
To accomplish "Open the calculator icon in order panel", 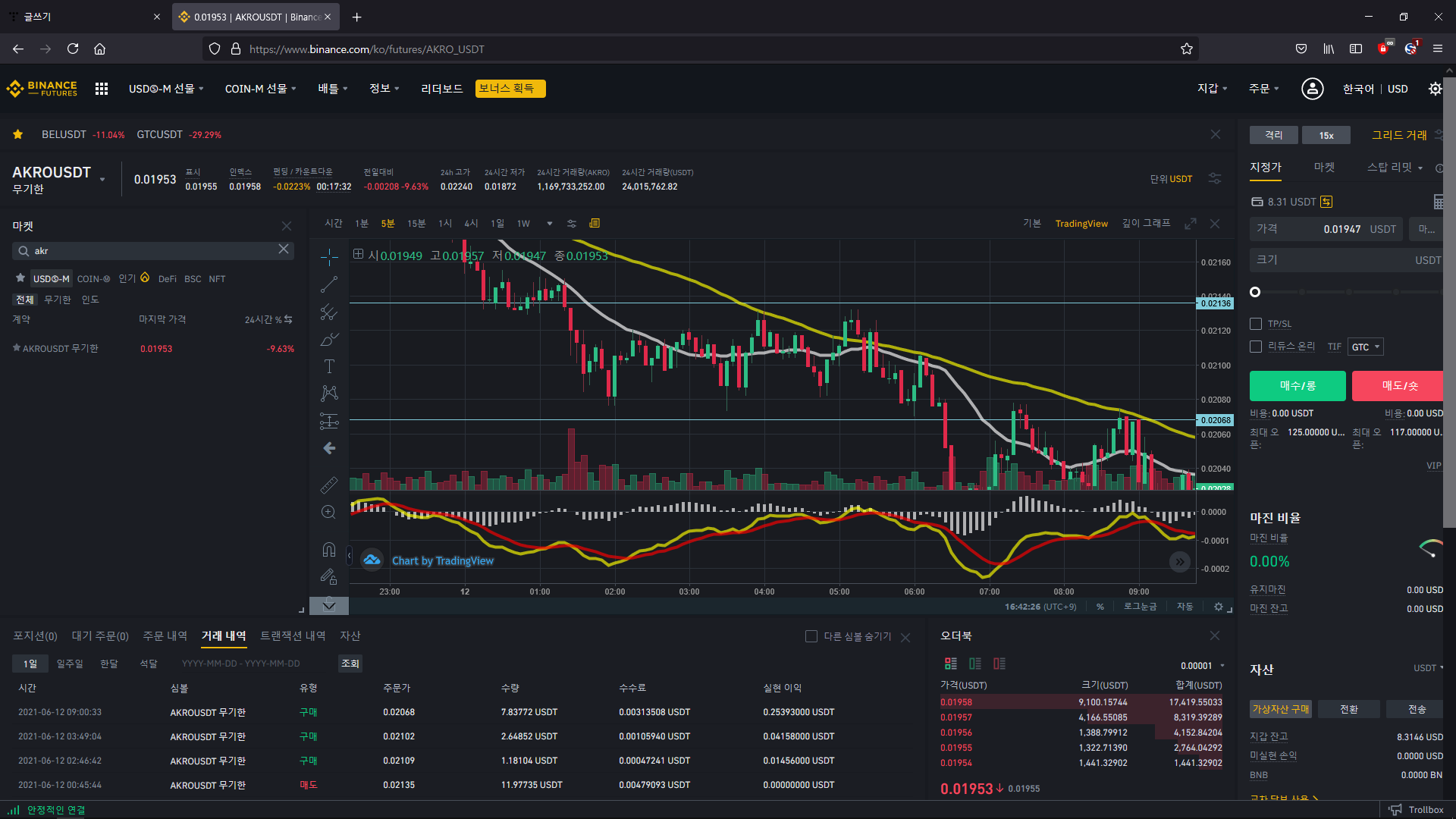I will click(1439, 202).
